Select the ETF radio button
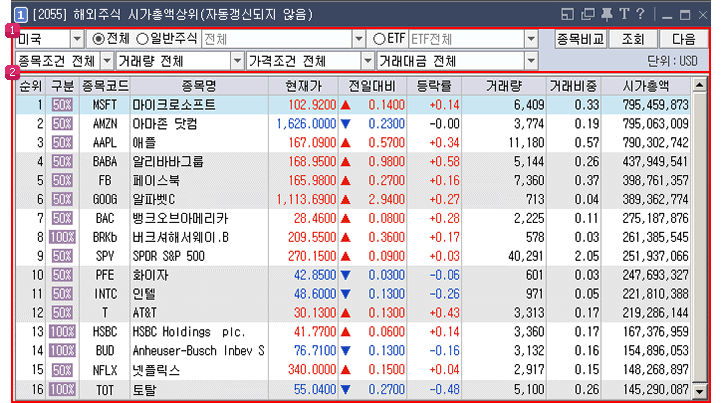 [x=379, y=39]
